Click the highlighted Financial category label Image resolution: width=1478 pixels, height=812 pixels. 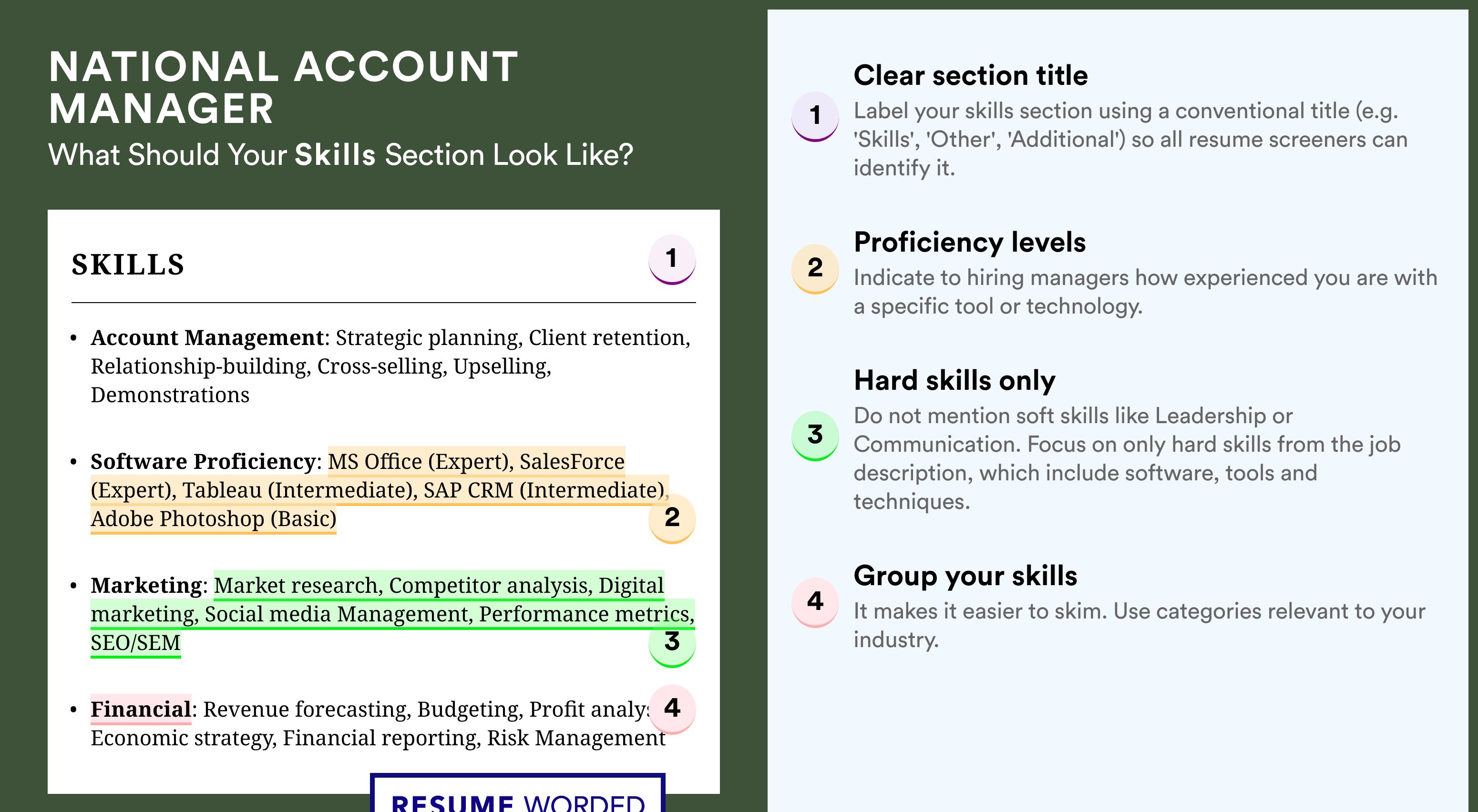point(141,710)
